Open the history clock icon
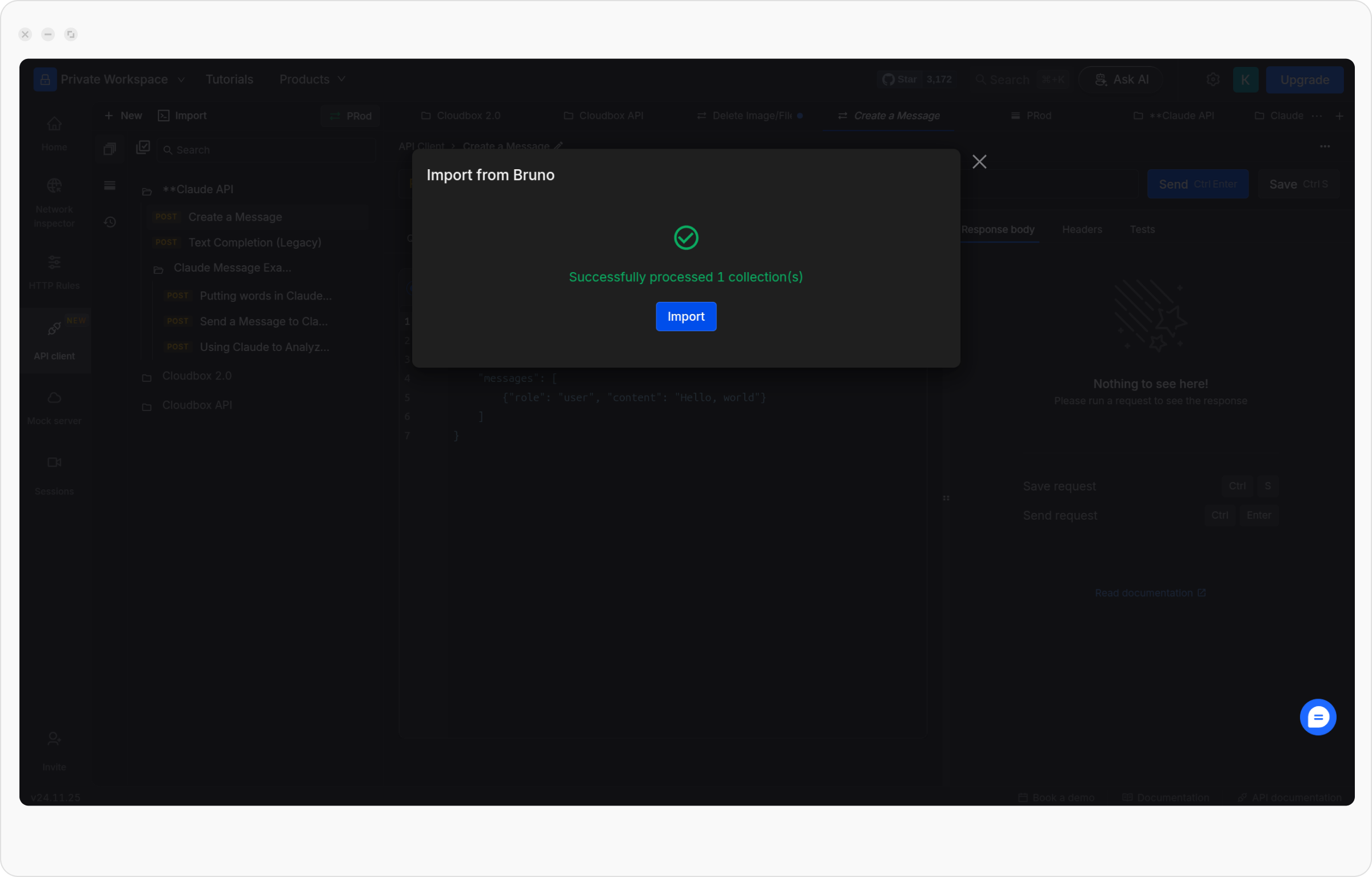 coord(110,222)
